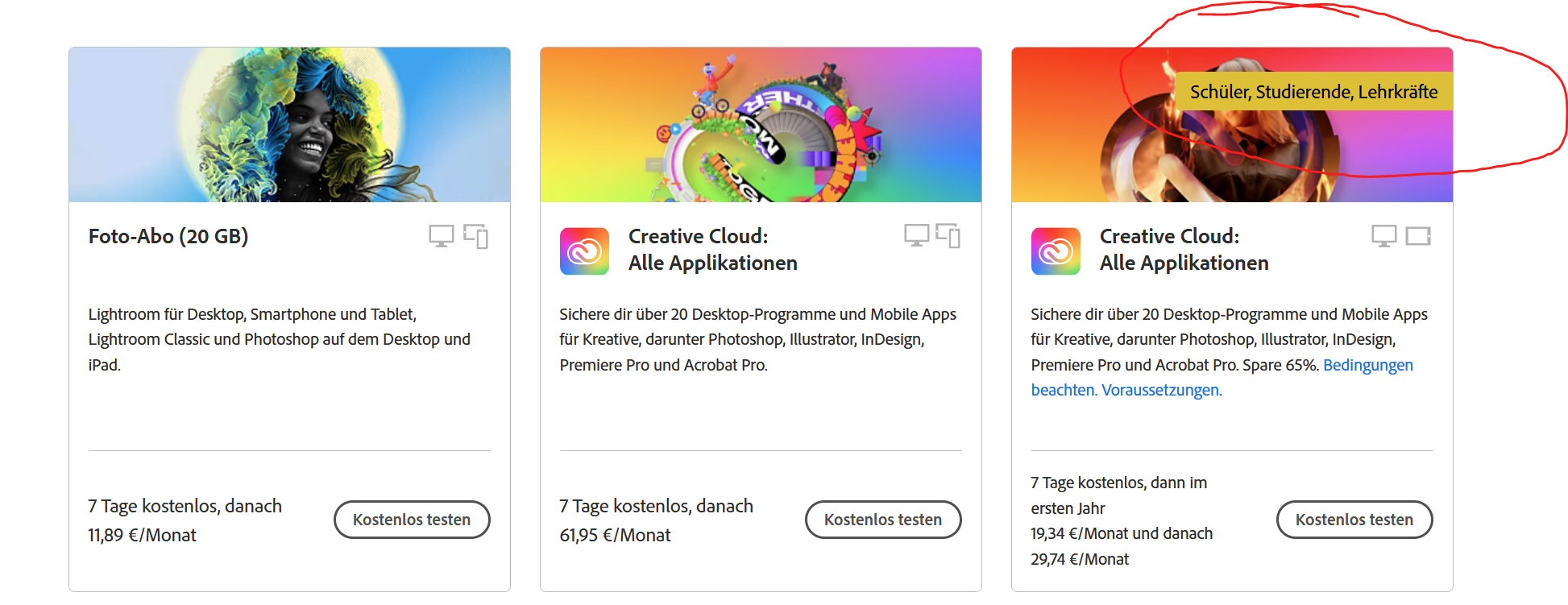Click desktop monitor icon on student plan card

(x=1384, y=236)
